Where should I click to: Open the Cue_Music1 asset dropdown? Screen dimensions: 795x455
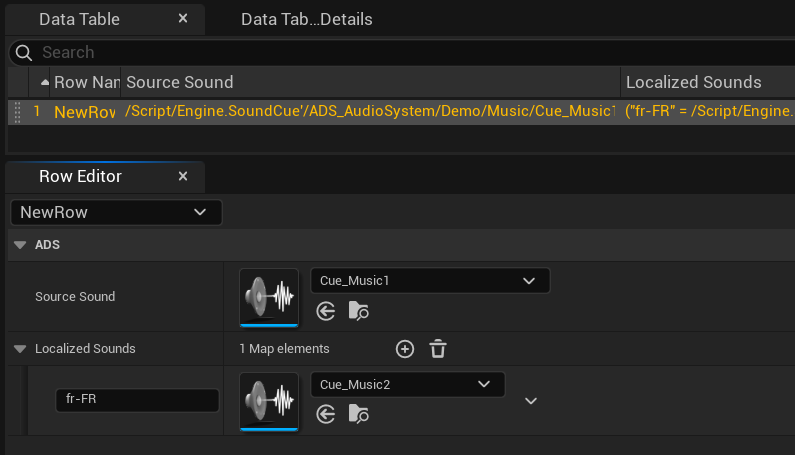pyautogui.click(x=430, y=281)
